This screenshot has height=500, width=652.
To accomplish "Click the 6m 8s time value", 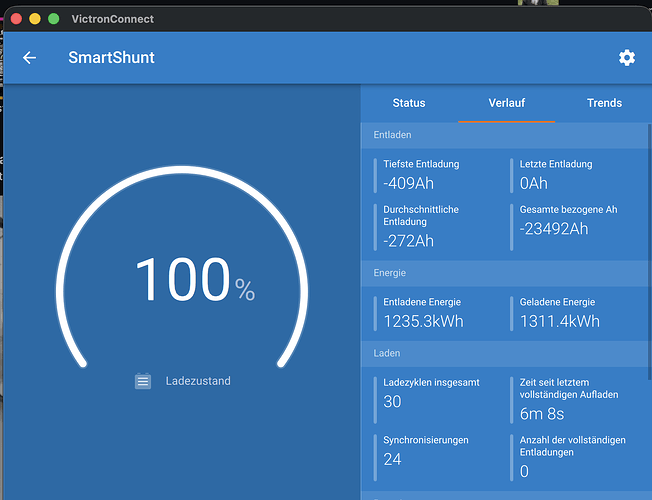I will coord(542,414).
